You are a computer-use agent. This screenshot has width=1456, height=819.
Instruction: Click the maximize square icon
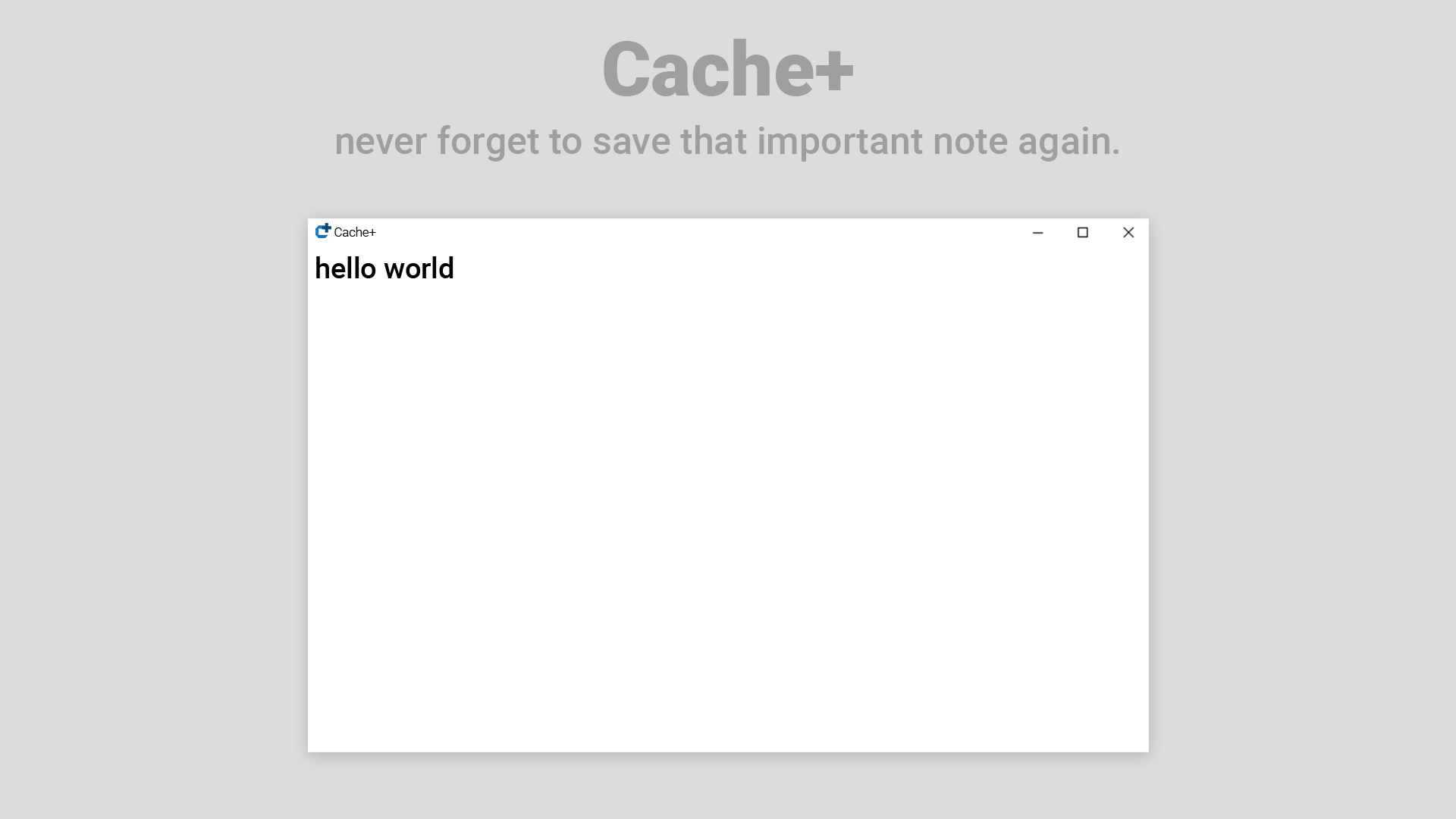coord(1083,233)
